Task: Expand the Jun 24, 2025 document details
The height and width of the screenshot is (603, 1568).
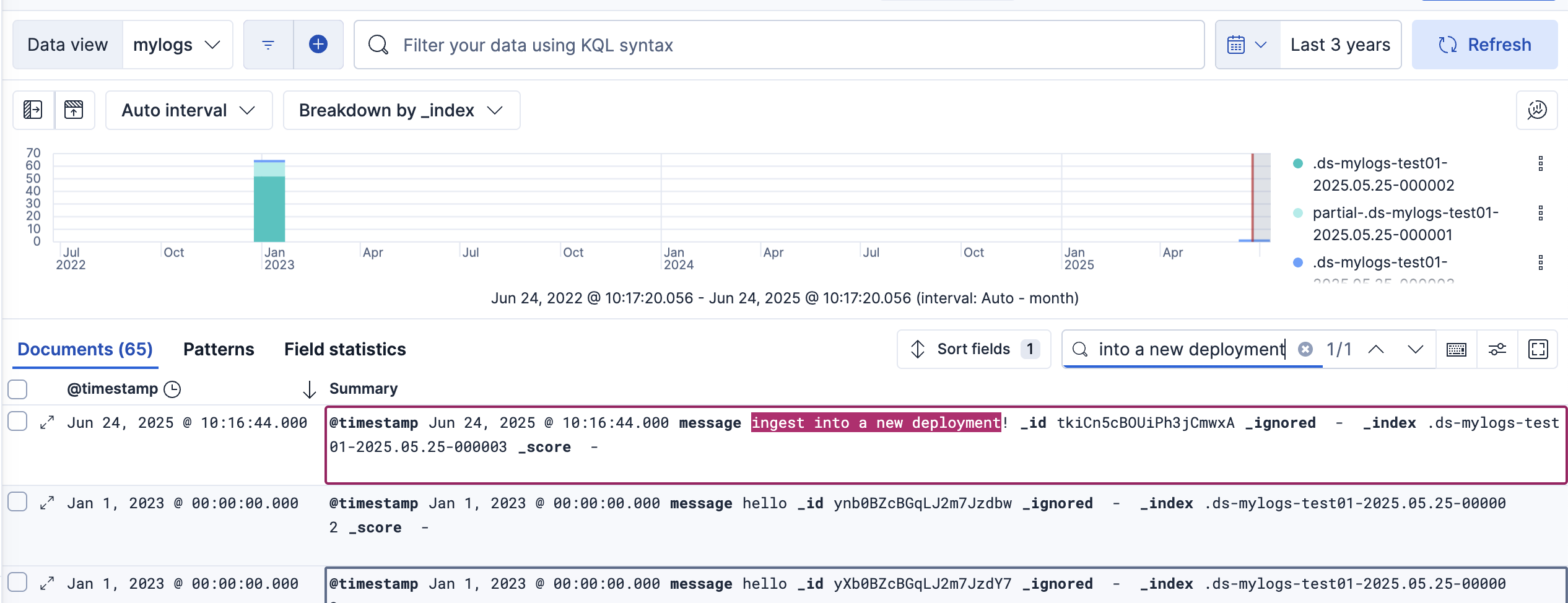Action: pos(47,422)
